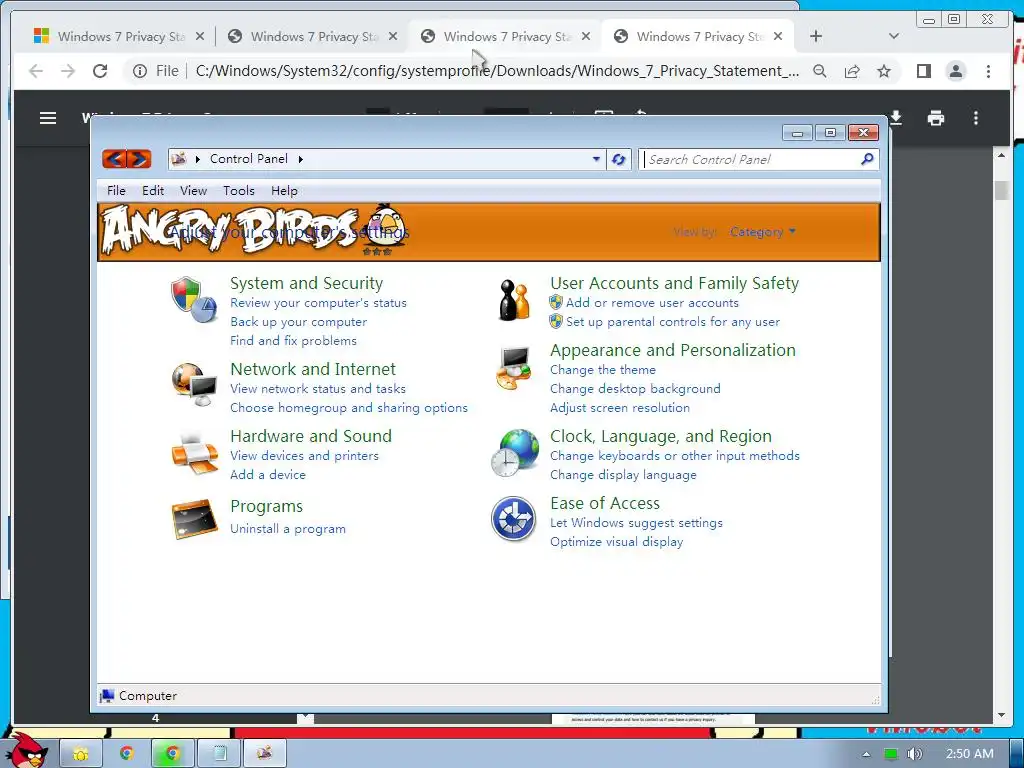Refresh the Control Panel address bar
The image size is (1024, 768).
pyautogui.click(x=618, y=159)
